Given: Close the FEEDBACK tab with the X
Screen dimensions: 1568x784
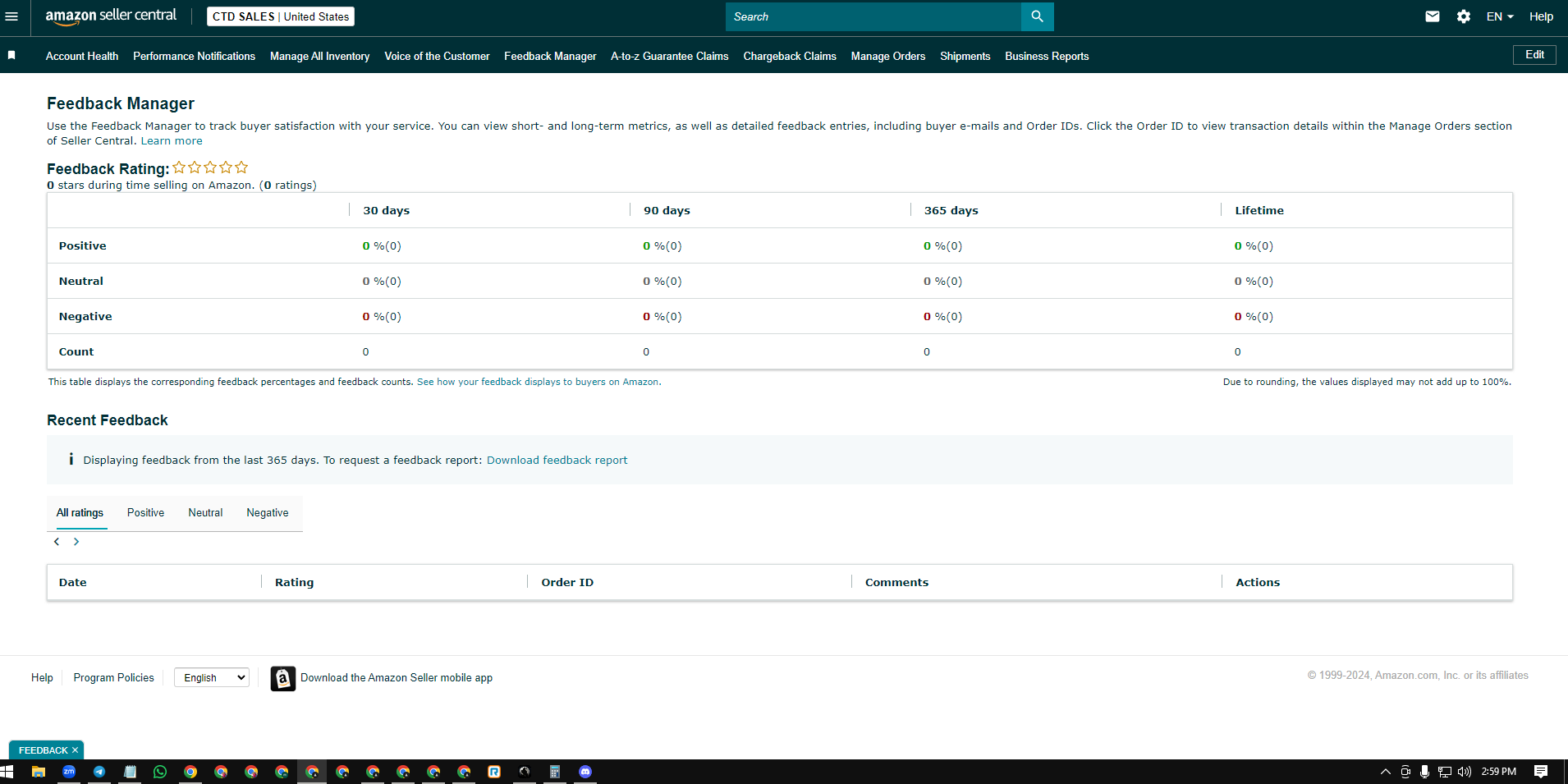Looking at the screenshot, I should (x=75, y=750).
